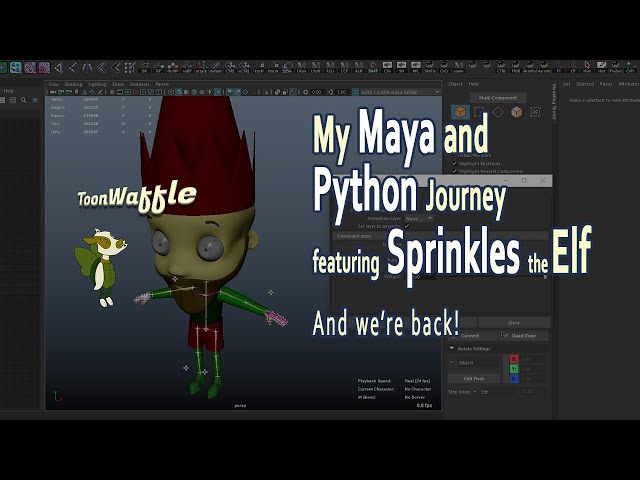The width and height of the screenshot is (640, 480).
Task: Open the Modeling Toolkit Object menu
Action: [456, 84]
